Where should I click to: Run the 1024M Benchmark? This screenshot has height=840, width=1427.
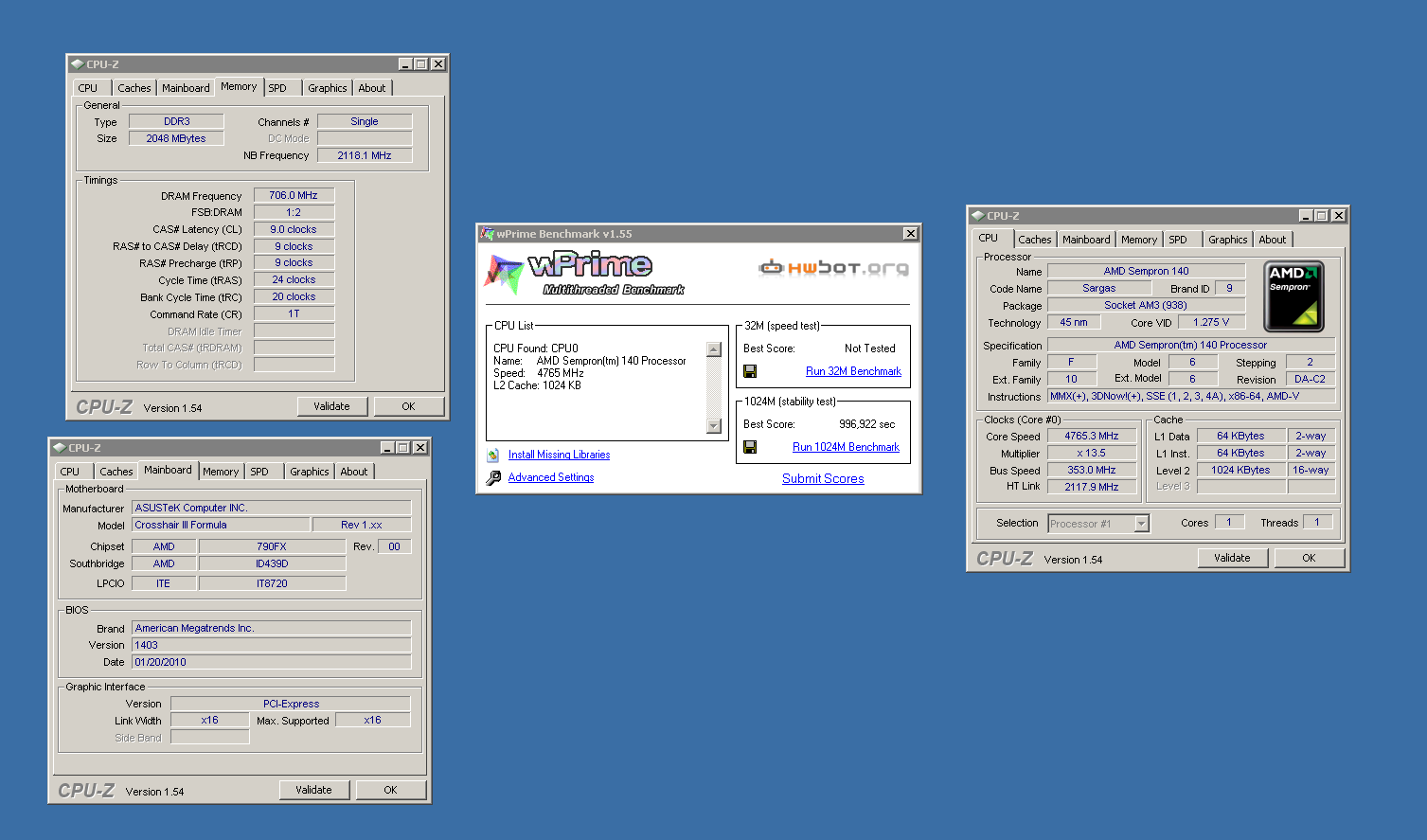tap(846, 447)
